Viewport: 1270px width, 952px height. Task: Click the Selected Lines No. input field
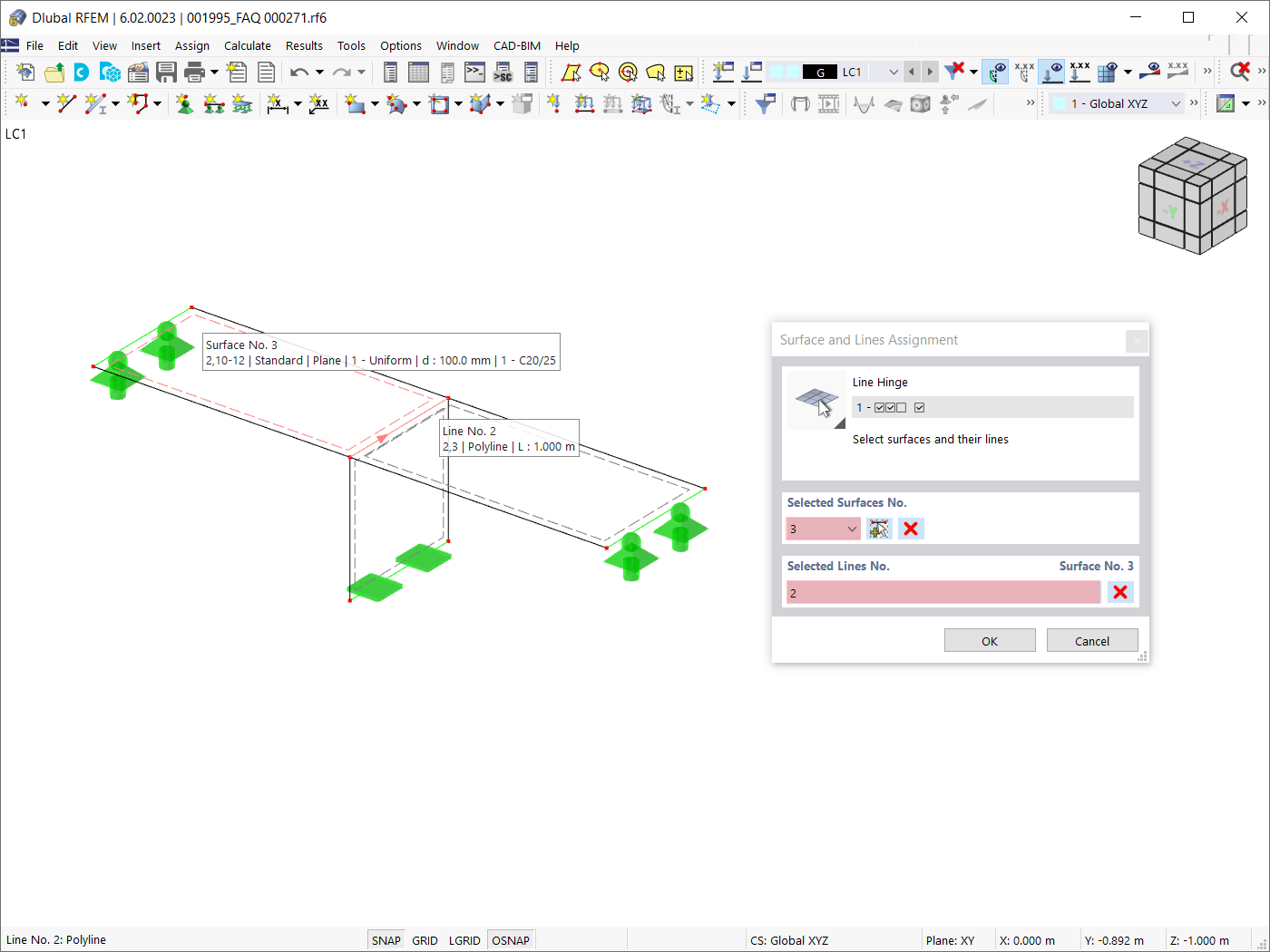(x=943, y=592)
